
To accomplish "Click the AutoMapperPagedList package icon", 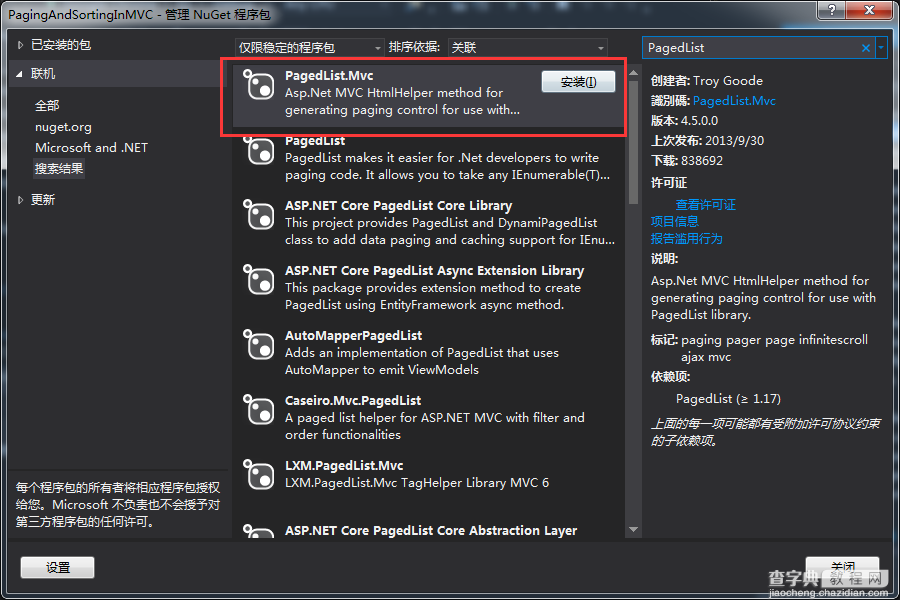I will pos(259,344).
